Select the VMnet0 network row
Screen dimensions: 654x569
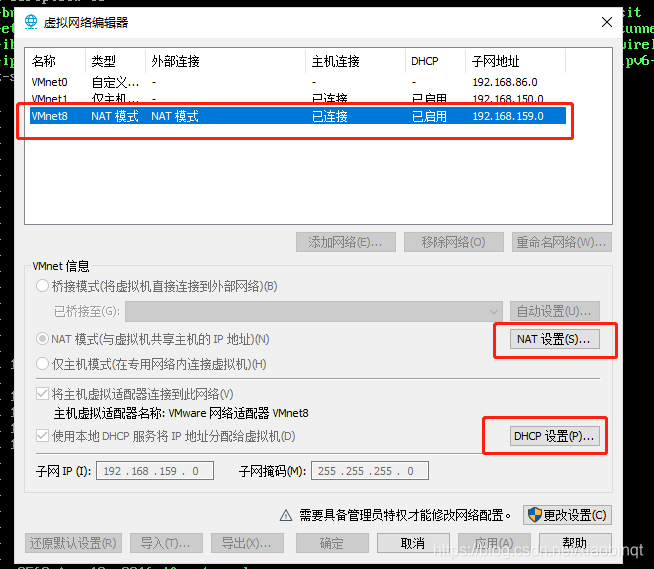pyautogui.click(x=298, y=82)
